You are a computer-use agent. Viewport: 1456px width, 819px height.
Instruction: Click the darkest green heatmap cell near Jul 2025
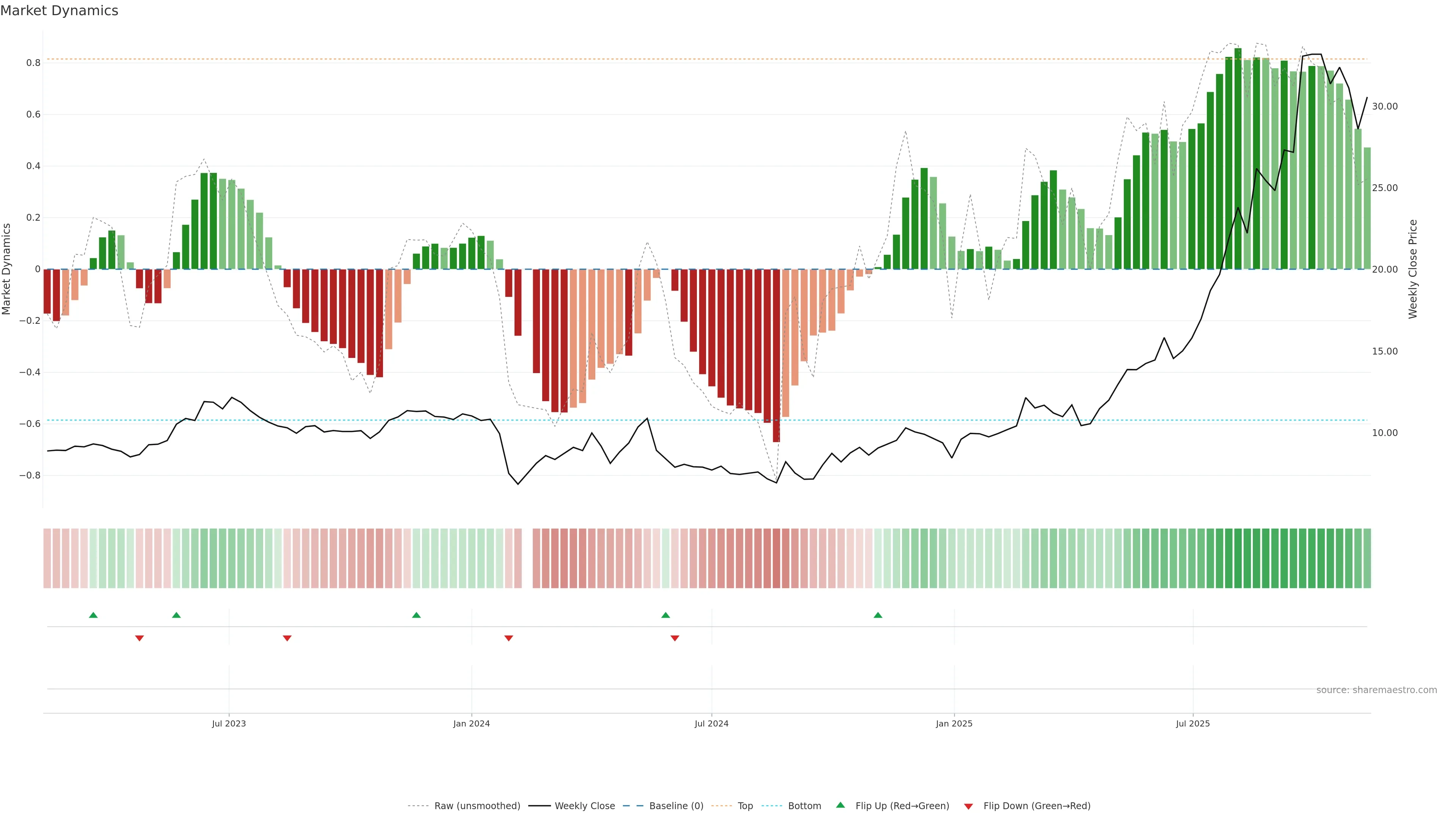(1238, 559)
